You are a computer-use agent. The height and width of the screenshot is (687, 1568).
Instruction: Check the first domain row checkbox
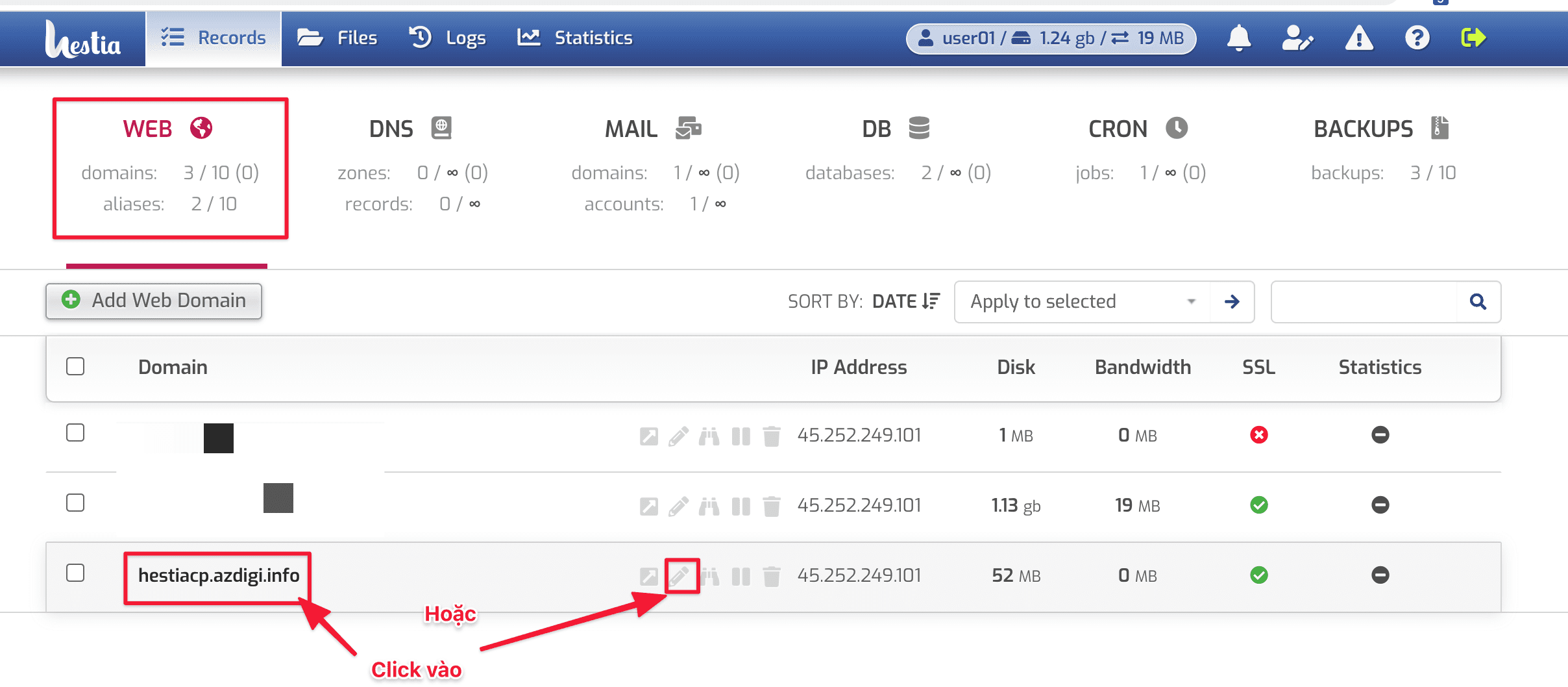coord(75,432)
